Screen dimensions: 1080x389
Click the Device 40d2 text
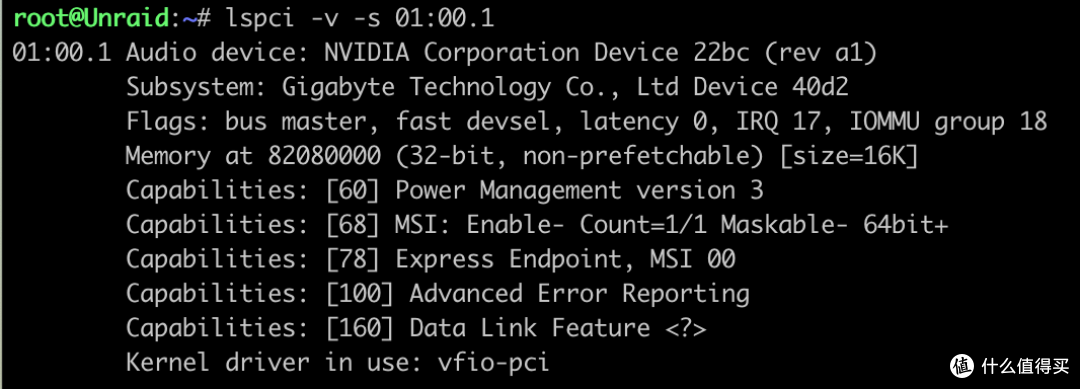(771, 87)
